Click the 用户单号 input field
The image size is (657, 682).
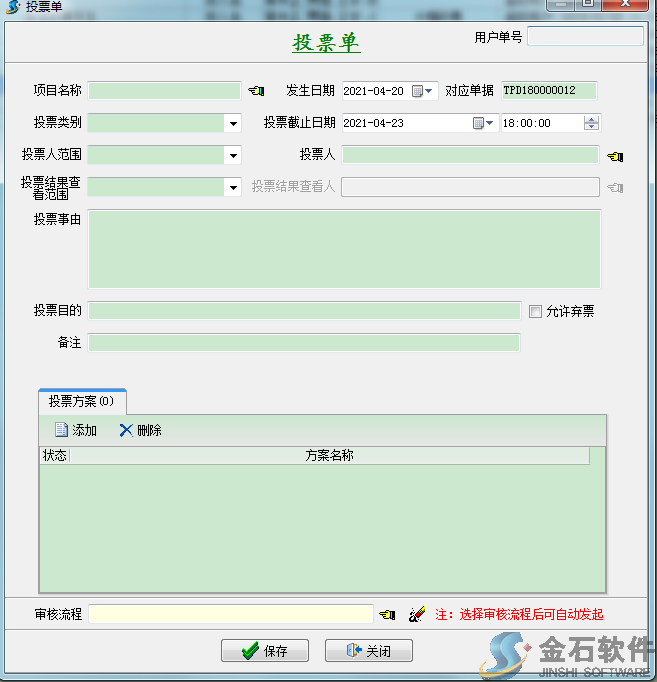tap(585, 37)
